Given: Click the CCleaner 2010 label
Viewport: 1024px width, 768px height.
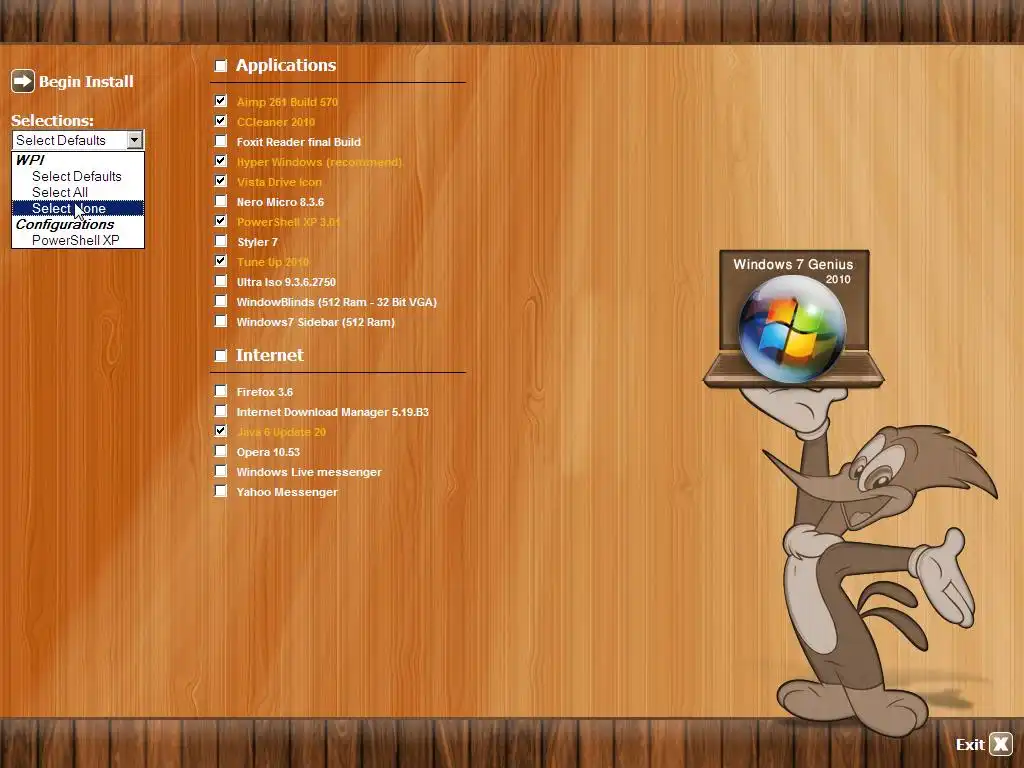Looking at the screenshot, I should pos(276,122).
